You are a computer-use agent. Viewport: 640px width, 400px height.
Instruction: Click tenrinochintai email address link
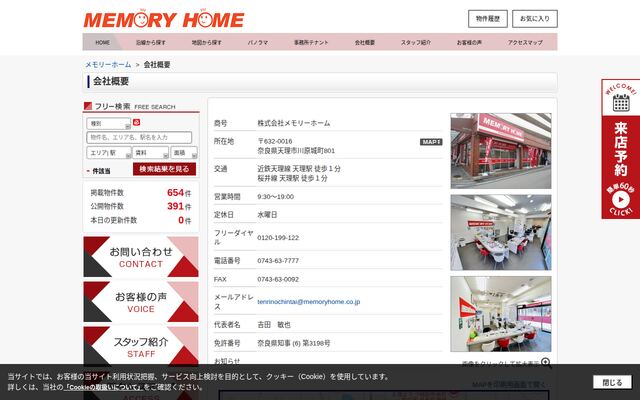(309, 302)
